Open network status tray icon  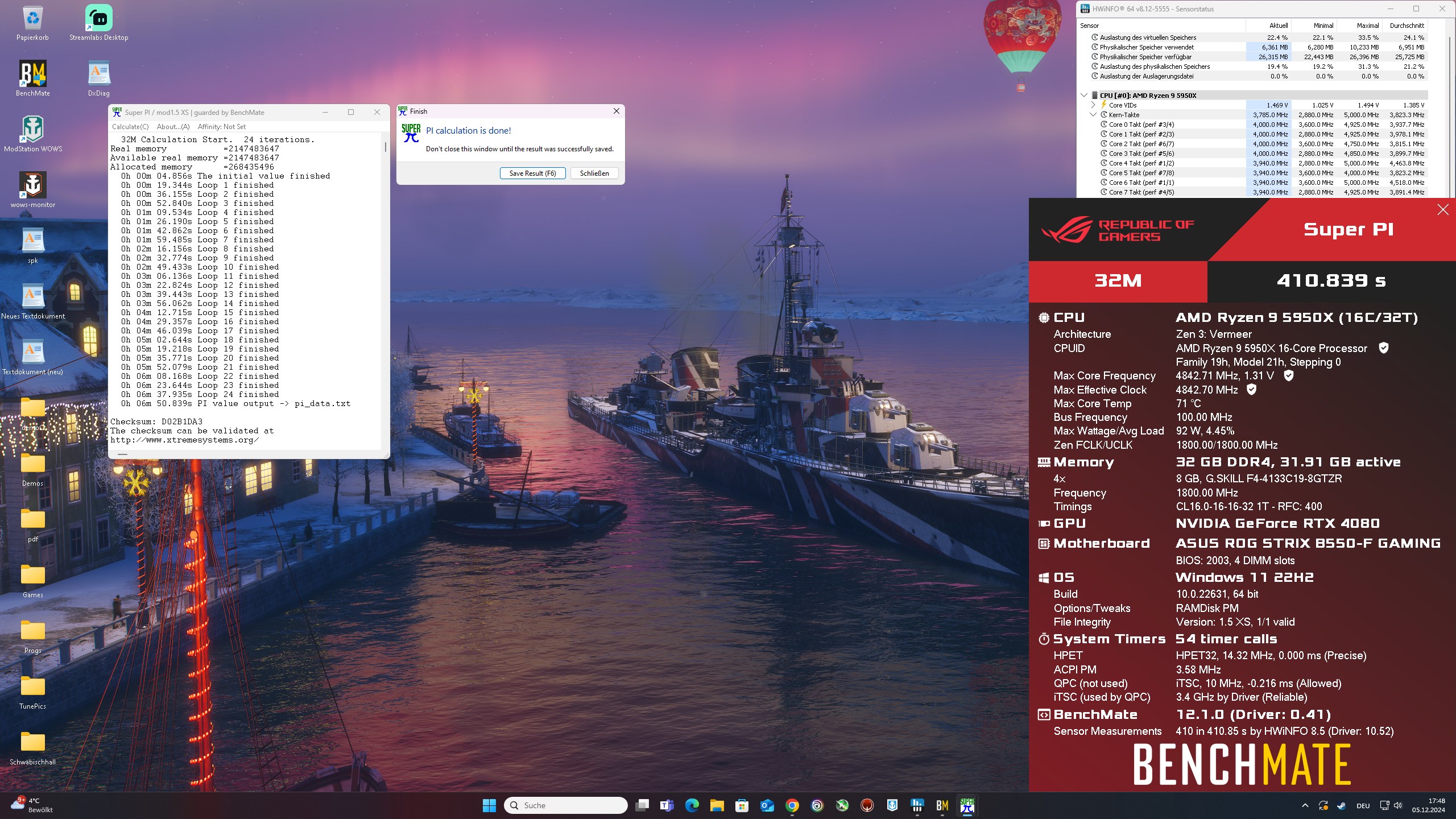click(1384, 805)
